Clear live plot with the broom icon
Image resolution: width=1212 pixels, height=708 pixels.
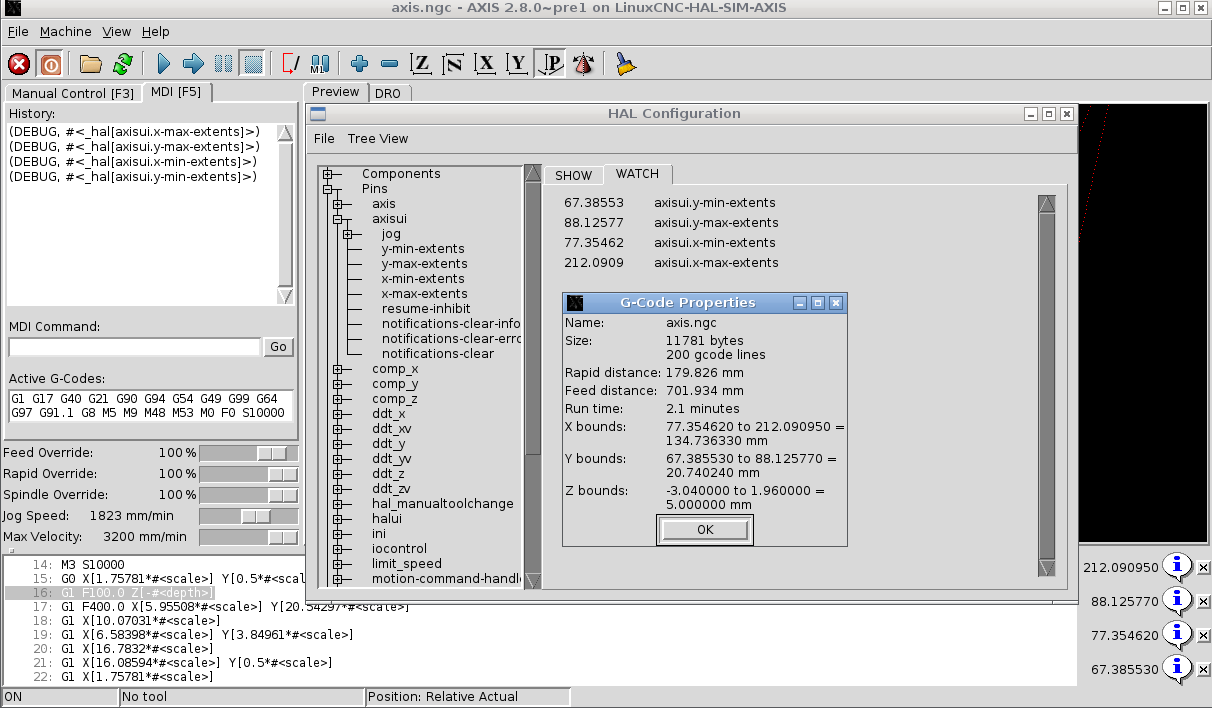click(626, 64)
